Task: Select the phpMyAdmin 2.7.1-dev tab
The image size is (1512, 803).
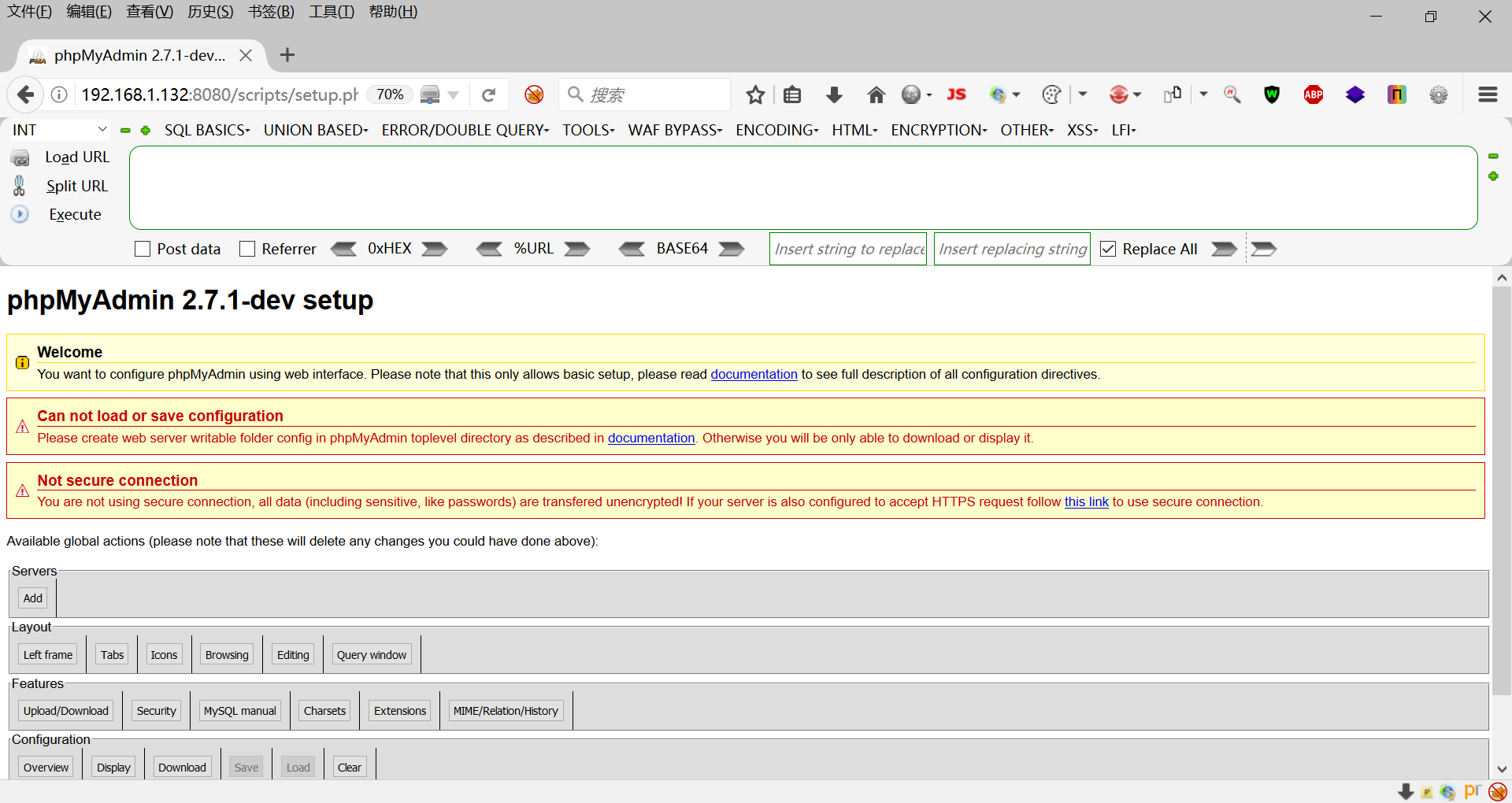Action: [x=140, y=55]
